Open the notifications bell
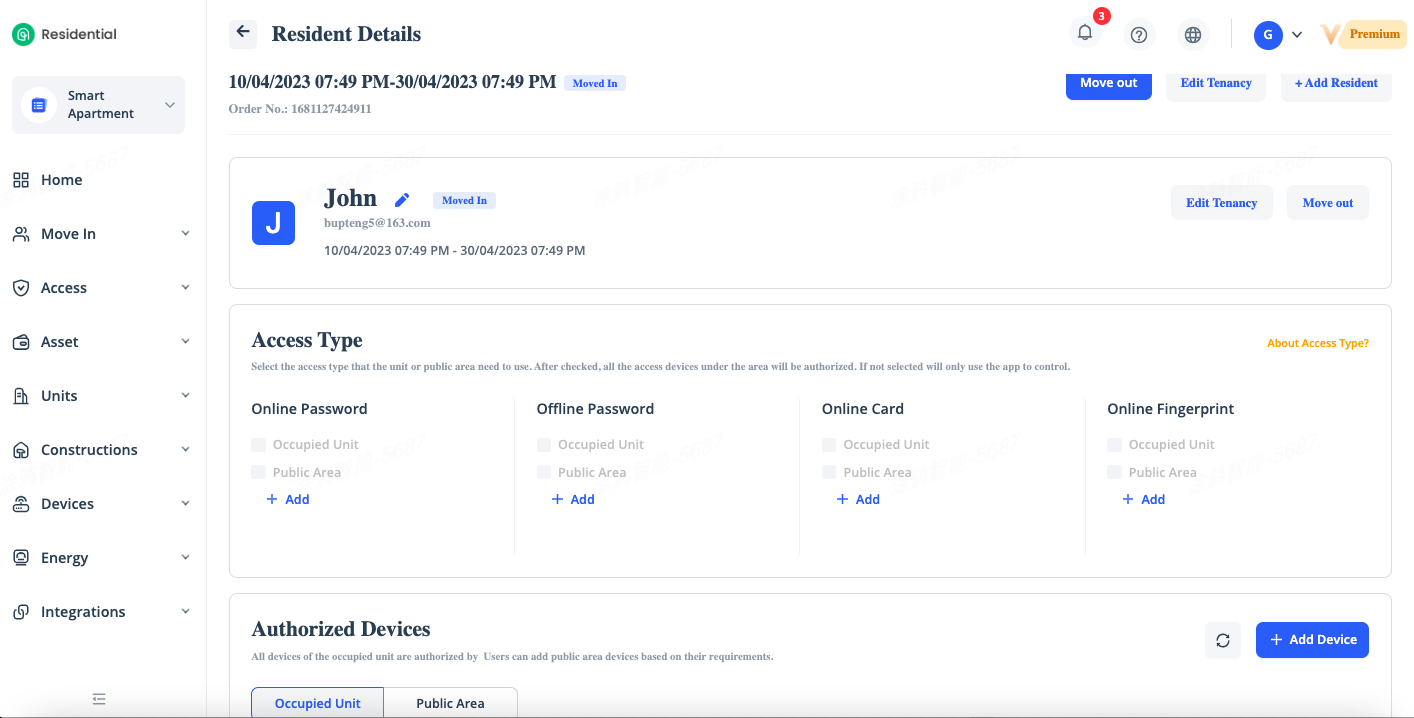 (1085, 34)
